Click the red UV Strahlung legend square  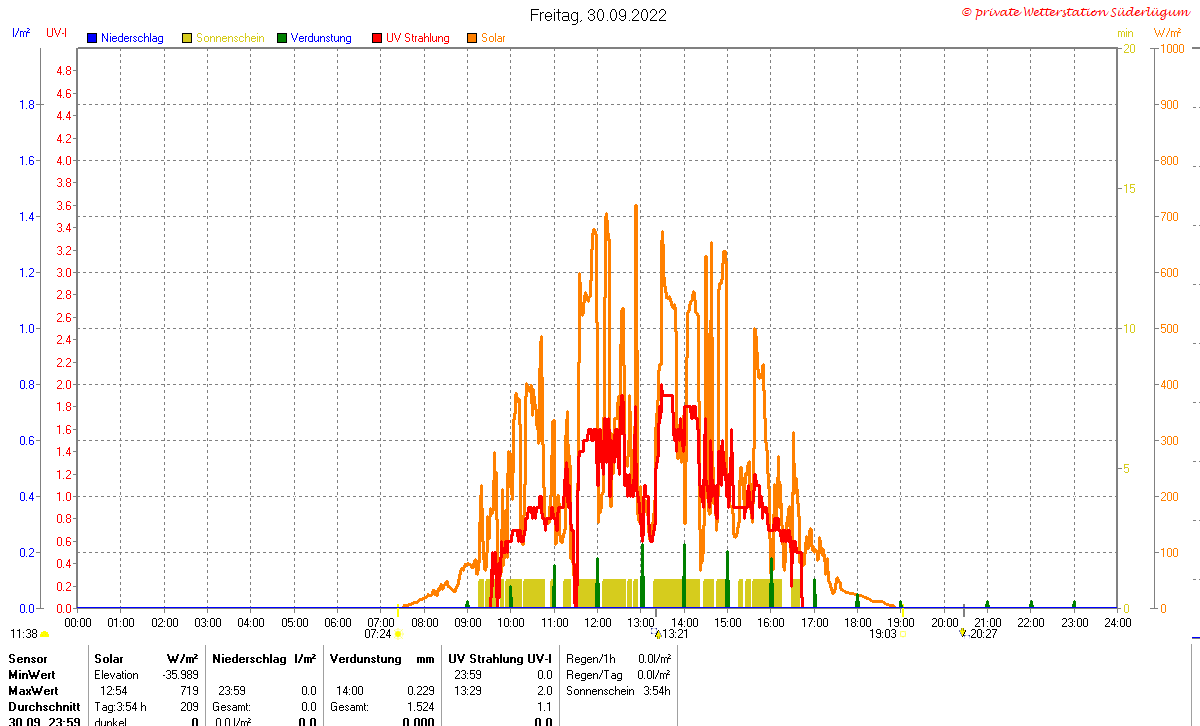coord(377,38)
